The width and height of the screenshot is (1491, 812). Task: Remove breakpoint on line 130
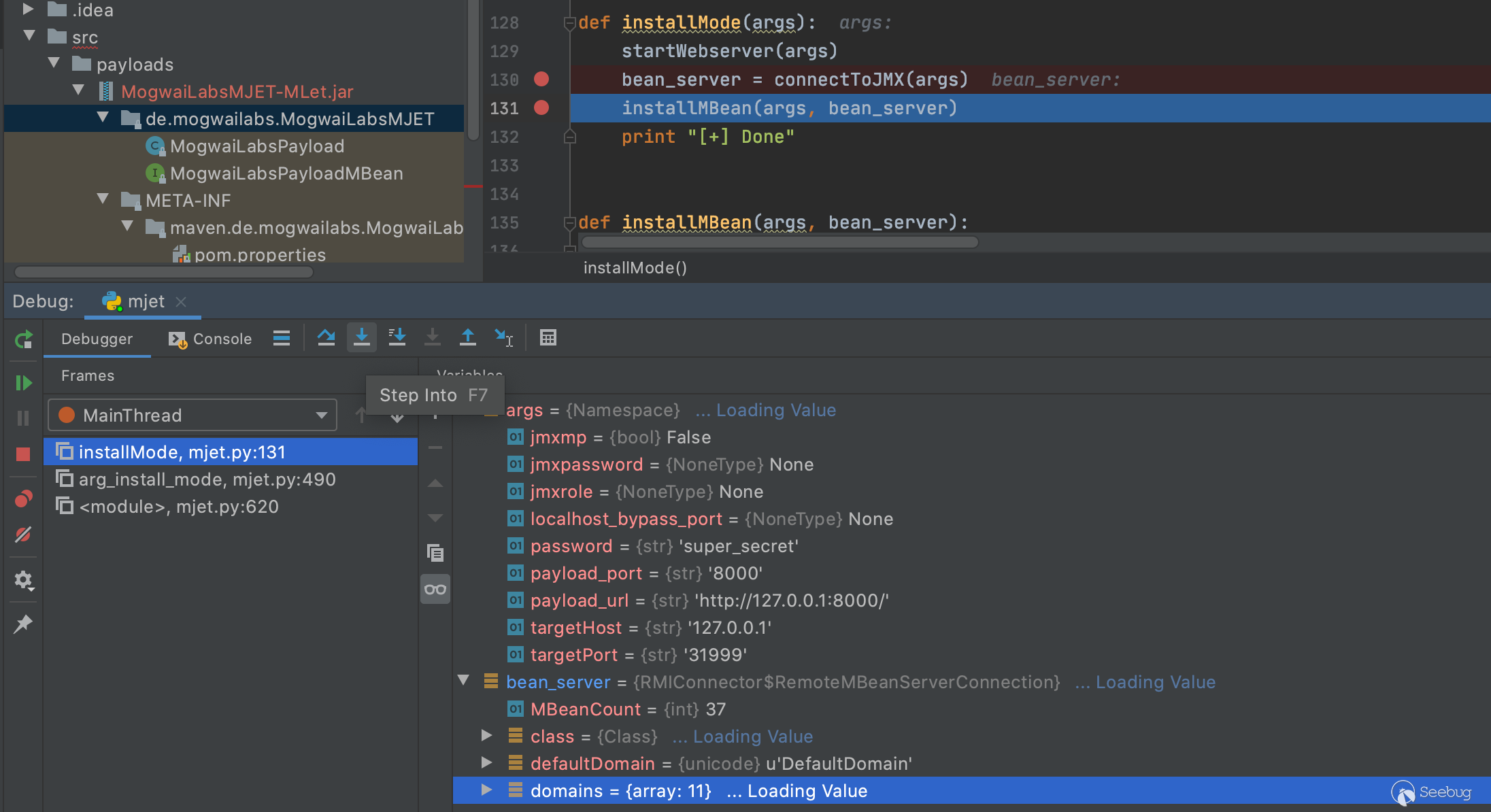(541, 80)
